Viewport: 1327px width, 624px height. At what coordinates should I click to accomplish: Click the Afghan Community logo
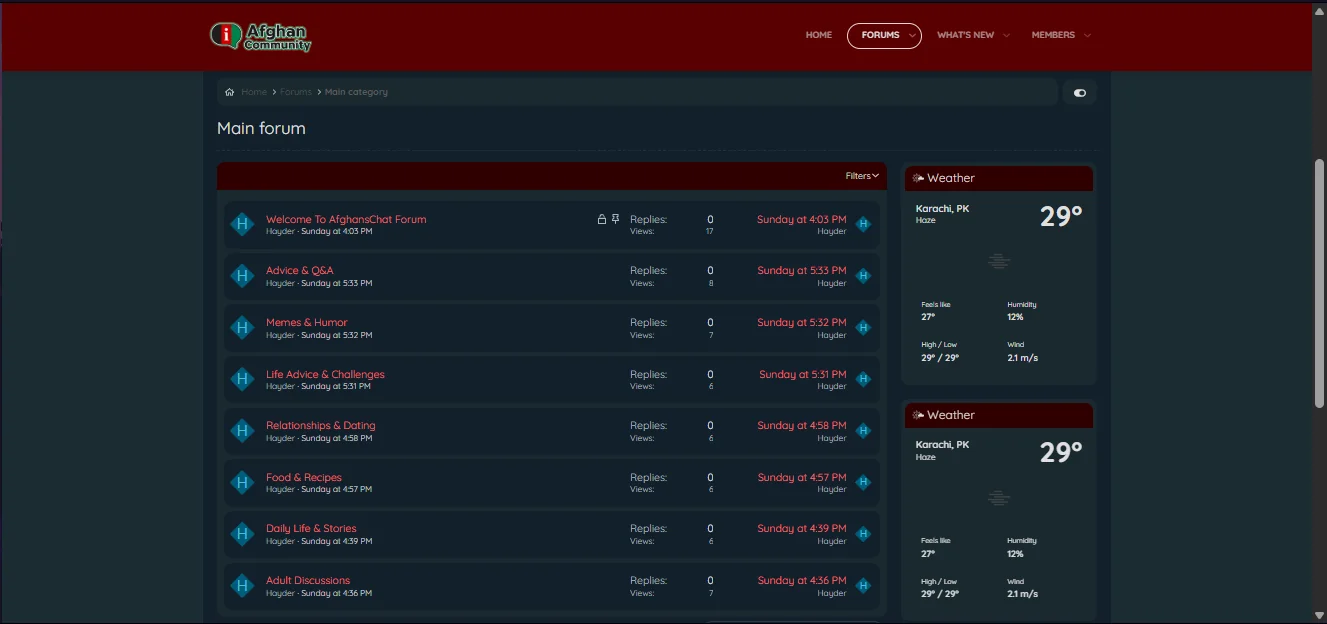261,36
